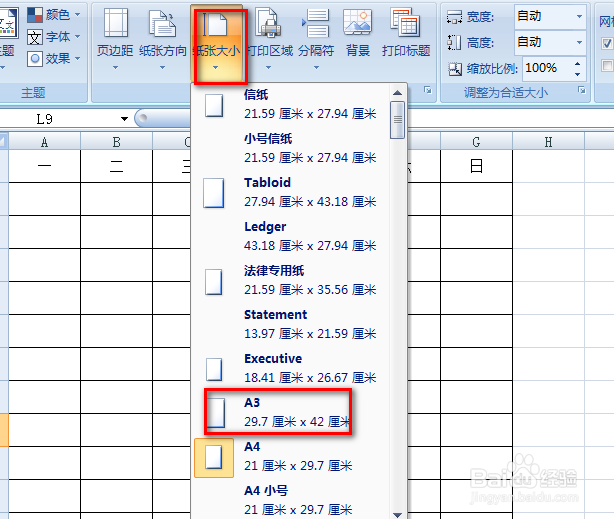Click the paper size list scroll up arrow
This screenshot has height=519, width=614.
397,93
